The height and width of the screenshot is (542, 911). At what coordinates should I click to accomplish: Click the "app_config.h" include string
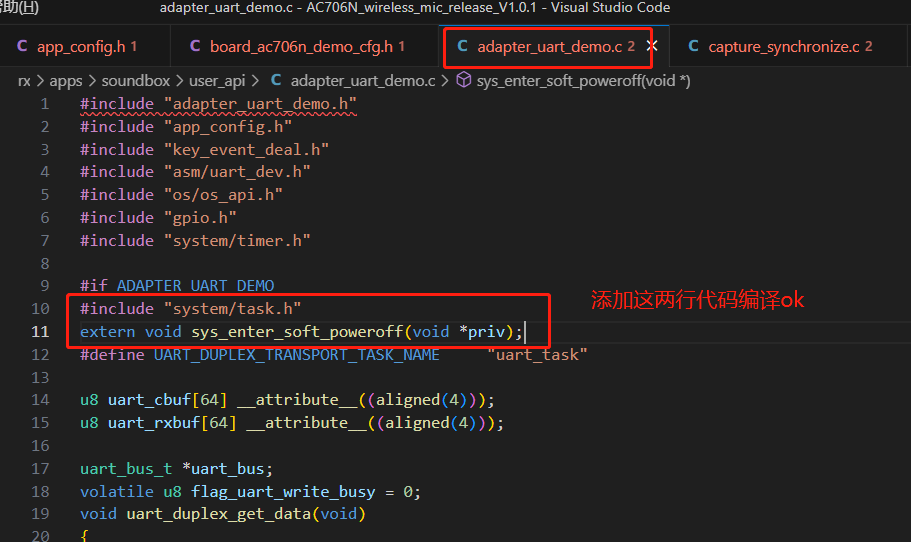228,127
